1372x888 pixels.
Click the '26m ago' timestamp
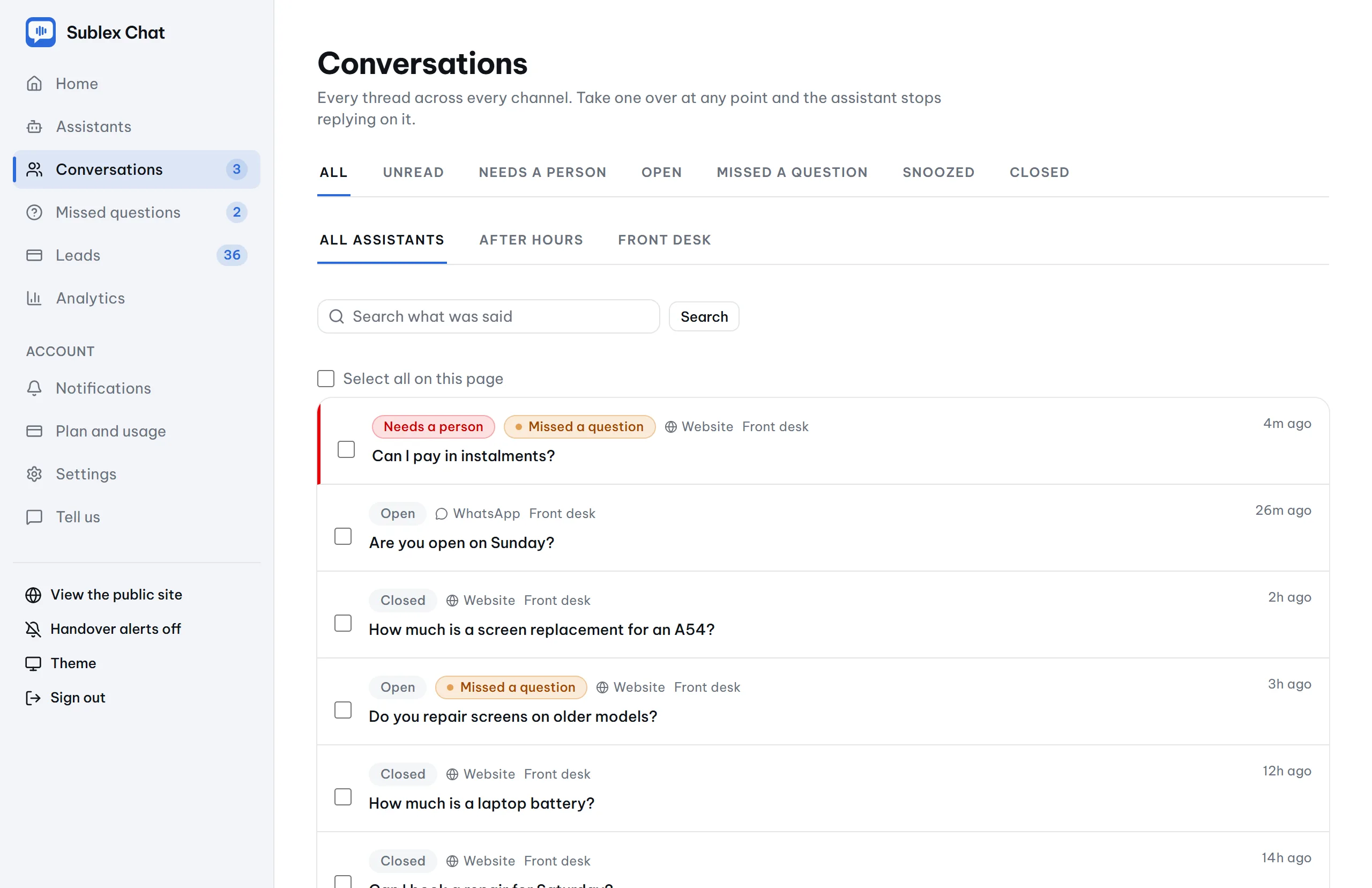tap(1282, 510)
